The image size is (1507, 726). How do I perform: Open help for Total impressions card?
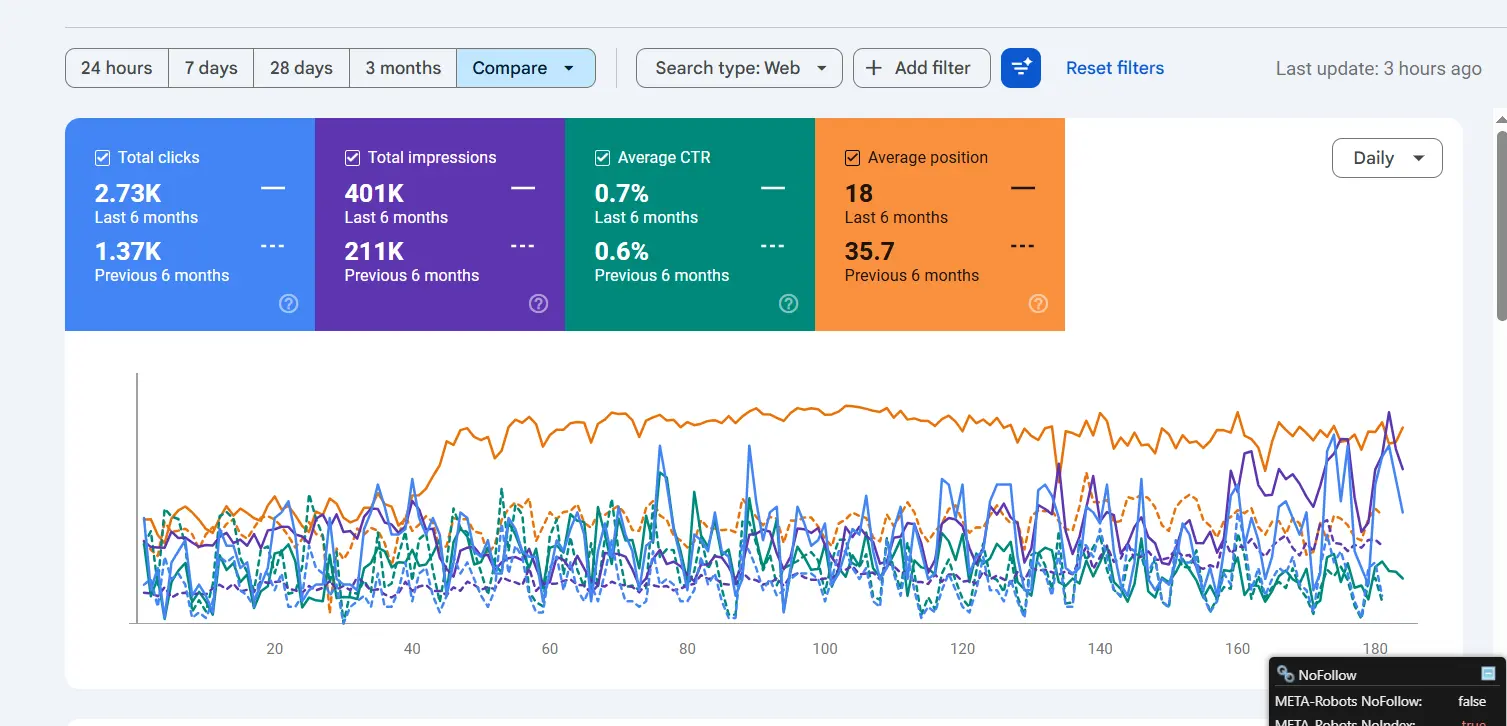click(x=539, y=304)
